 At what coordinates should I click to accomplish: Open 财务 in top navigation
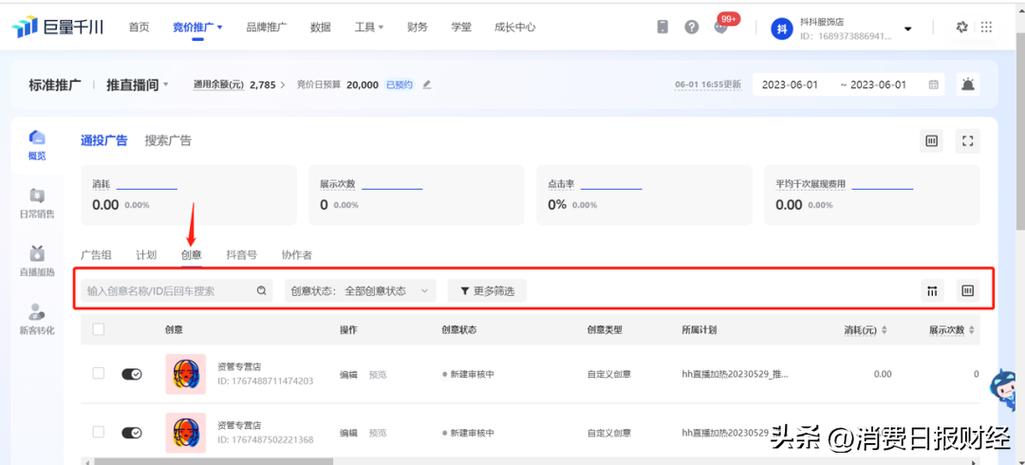click(x=417, y=27)
